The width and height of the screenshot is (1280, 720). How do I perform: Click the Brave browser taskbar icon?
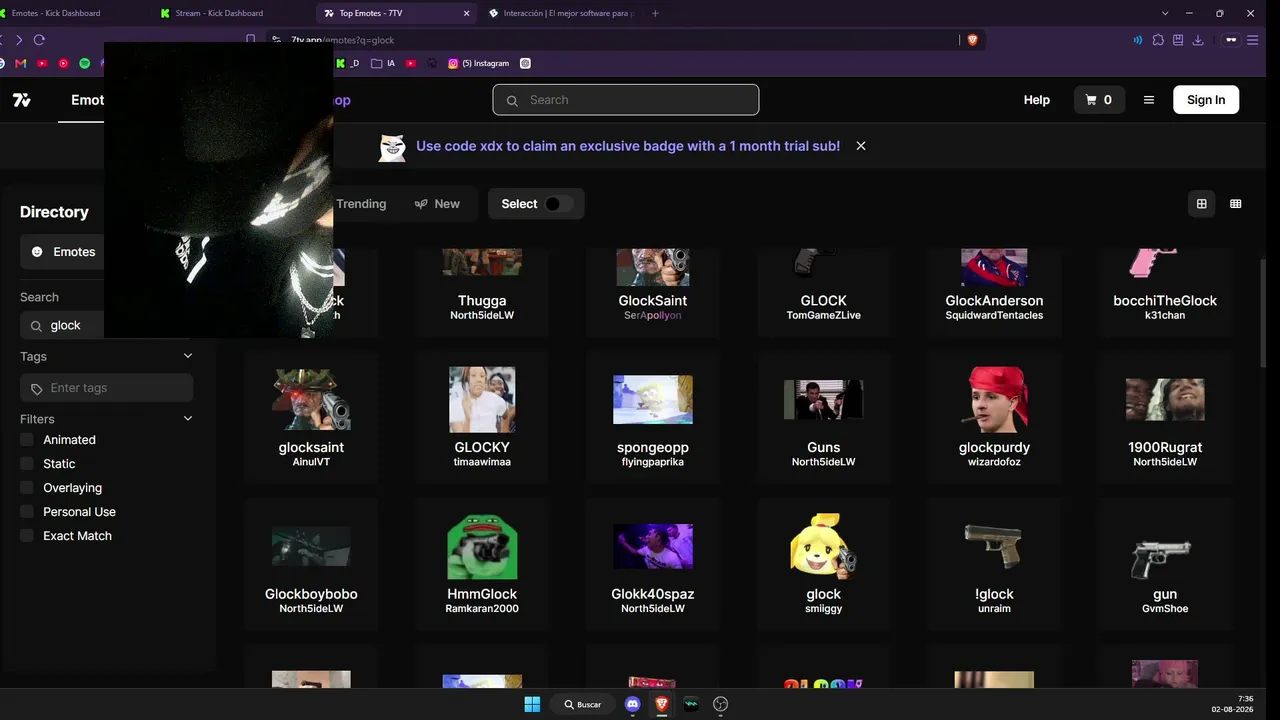pos(661,704)
